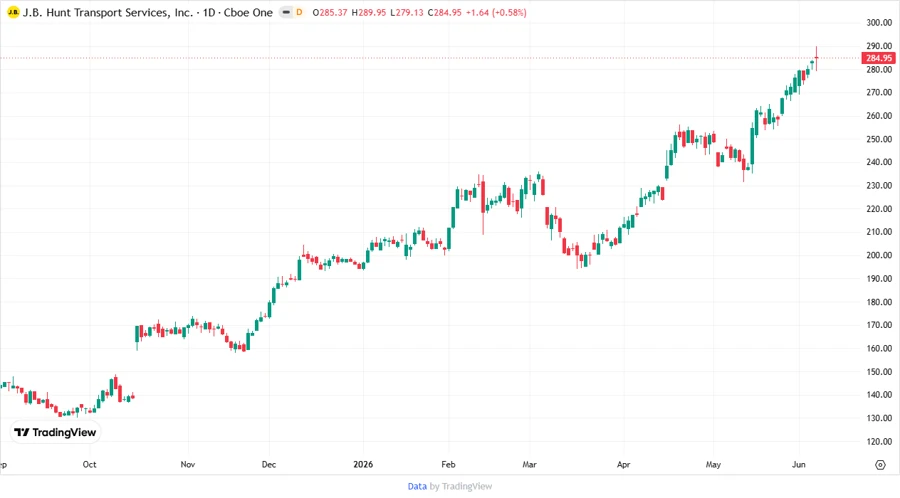This screenshot has width=900, height=498.
Task: Click the high value H289.95
Action: click(368, 12)
